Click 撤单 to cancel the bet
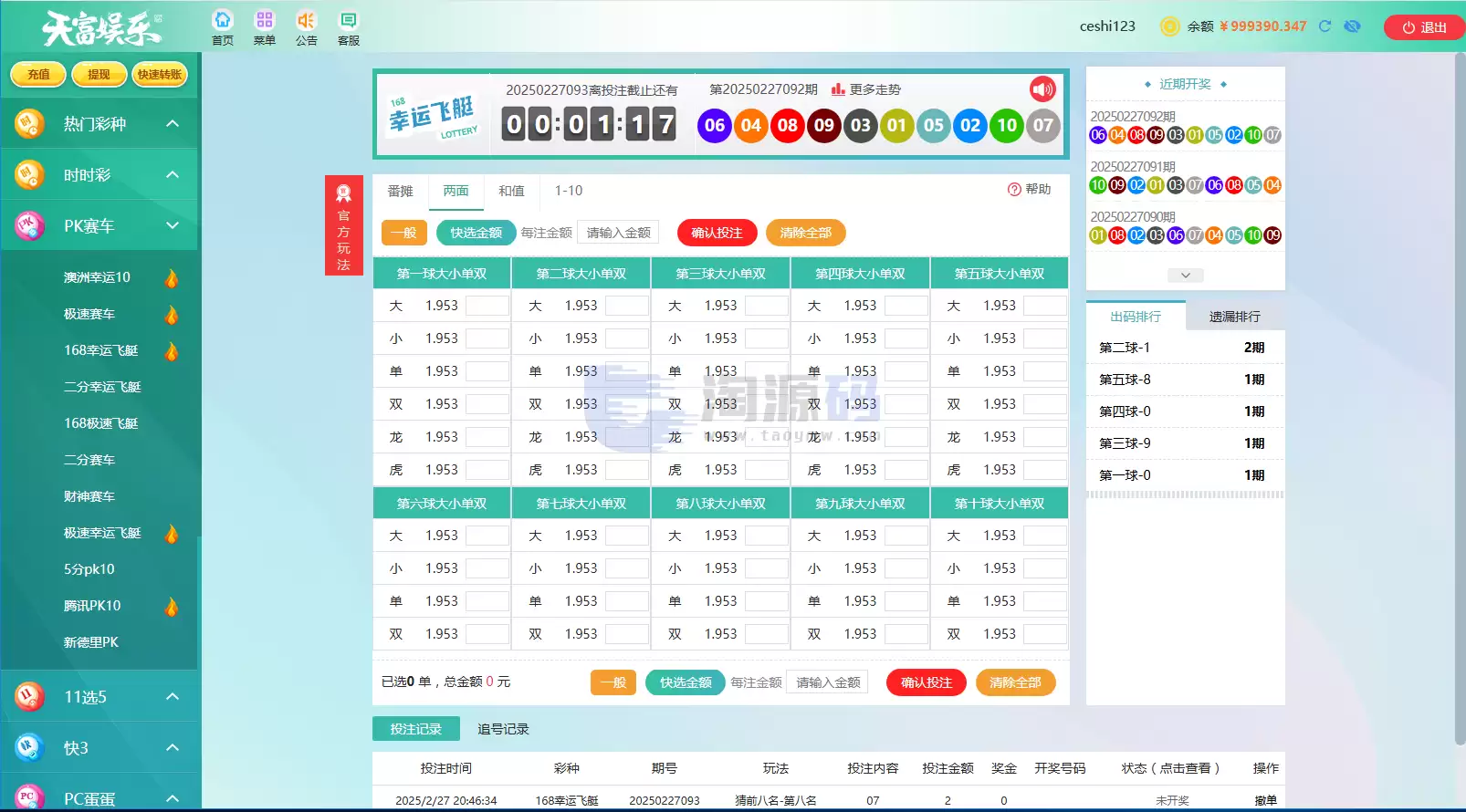 1266,800
